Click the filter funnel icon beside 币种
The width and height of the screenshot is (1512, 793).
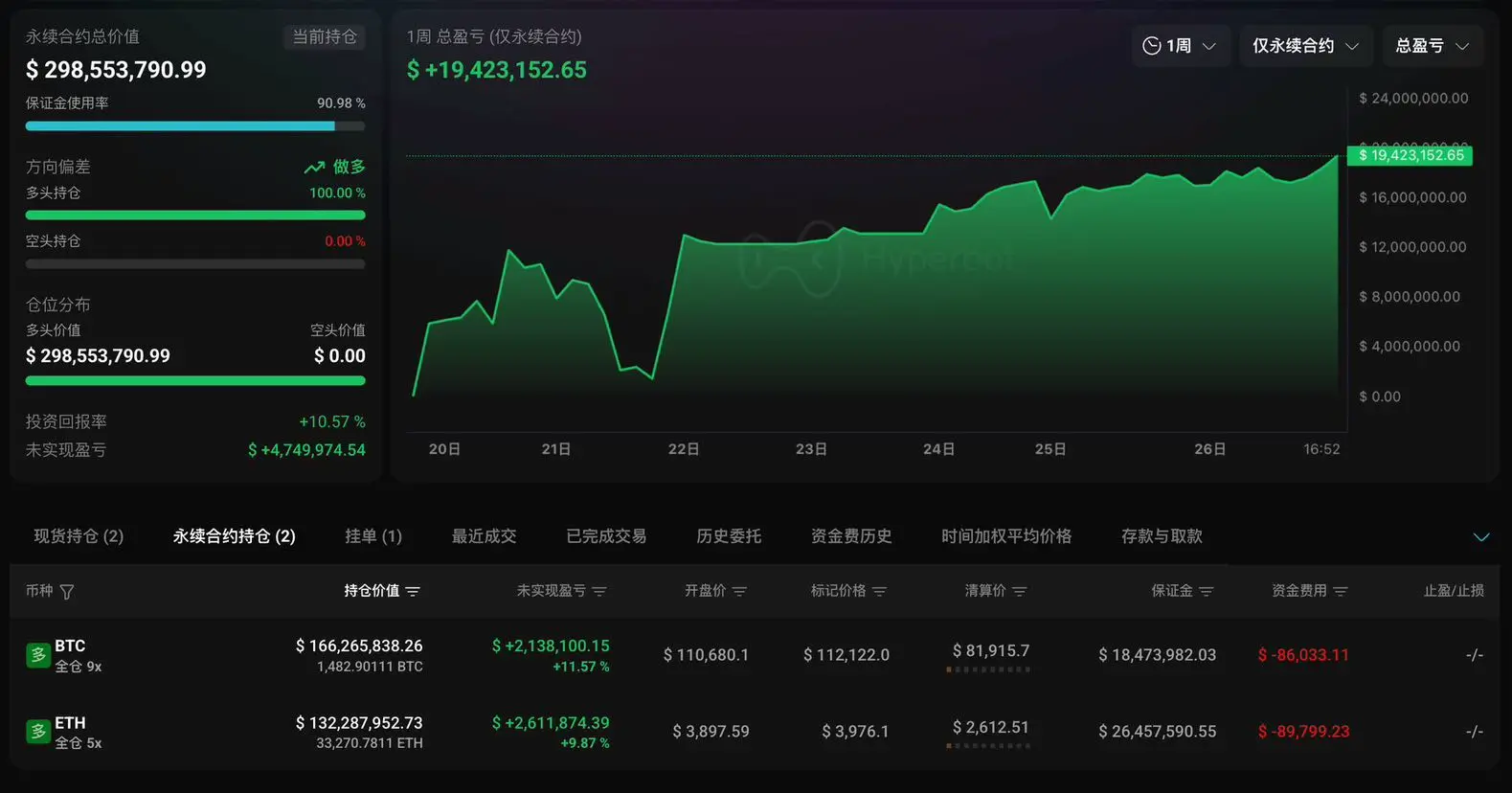(x=67, y=592)
